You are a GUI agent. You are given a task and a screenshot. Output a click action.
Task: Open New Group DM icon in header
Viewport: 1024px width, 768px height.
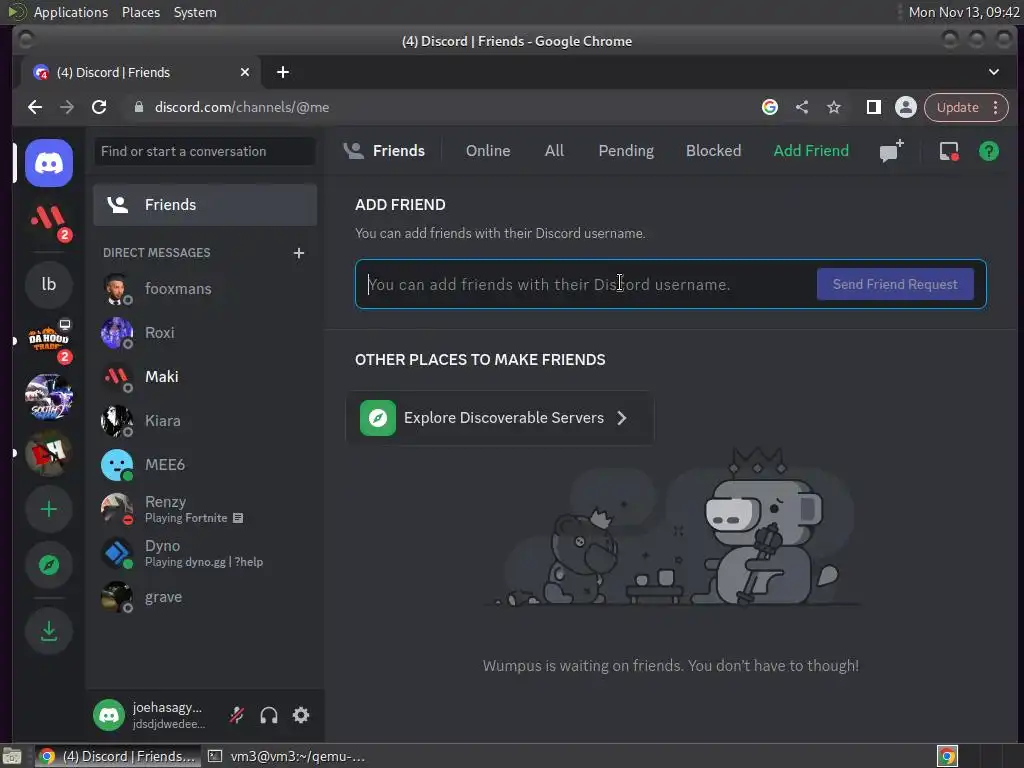tap(891, 151)
